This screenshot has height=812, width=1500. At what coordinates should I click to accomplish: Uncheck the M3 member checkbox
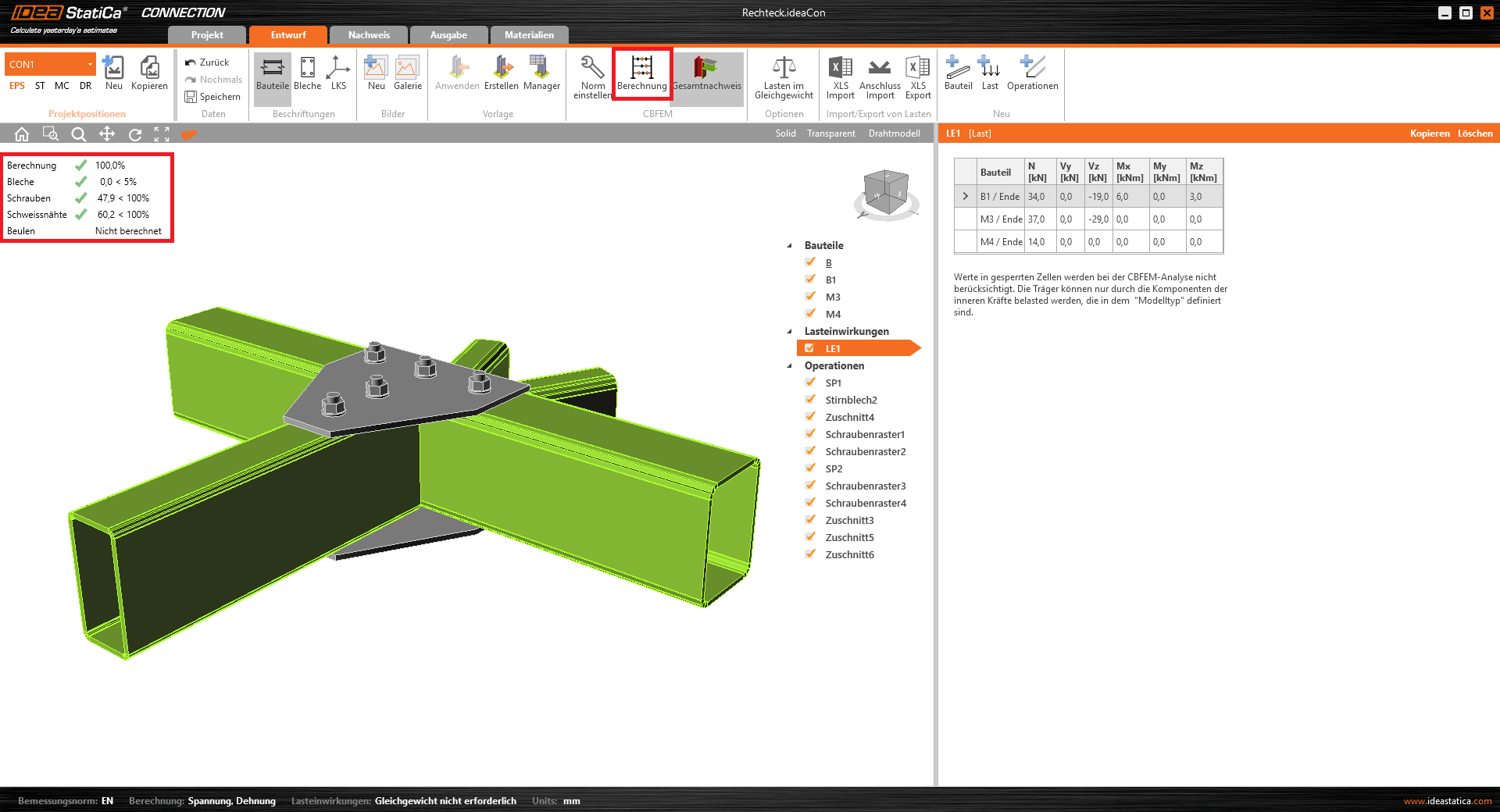pyautogui.click(x=810, y=297)
